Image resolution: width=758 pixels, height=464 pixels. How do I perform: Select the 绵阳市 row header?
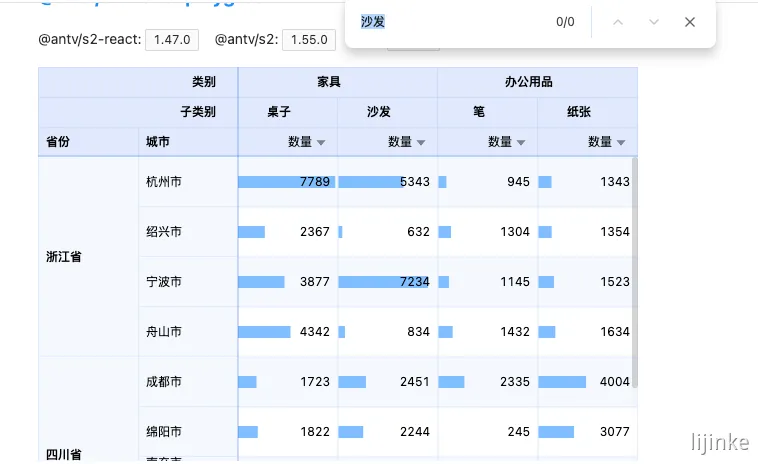pyautogui.click(x=188, y=432)
